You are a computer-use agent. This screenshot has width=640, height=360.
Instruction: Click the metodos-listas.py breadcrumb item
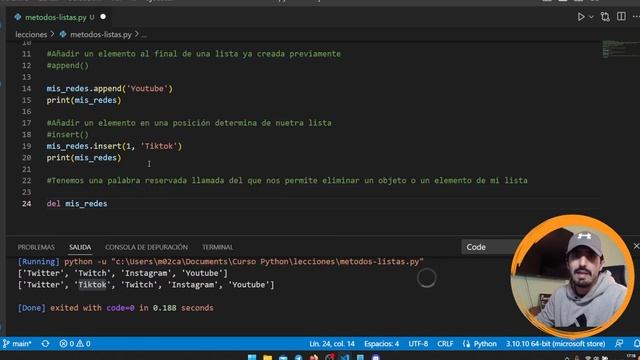100,35
